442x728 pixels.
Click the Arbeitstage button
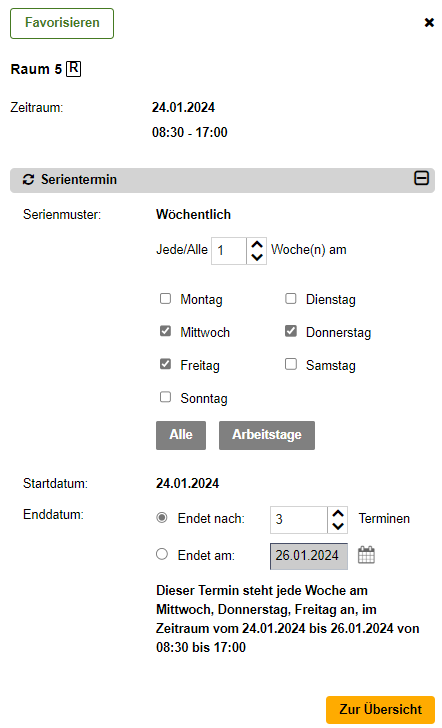(267, 435)
